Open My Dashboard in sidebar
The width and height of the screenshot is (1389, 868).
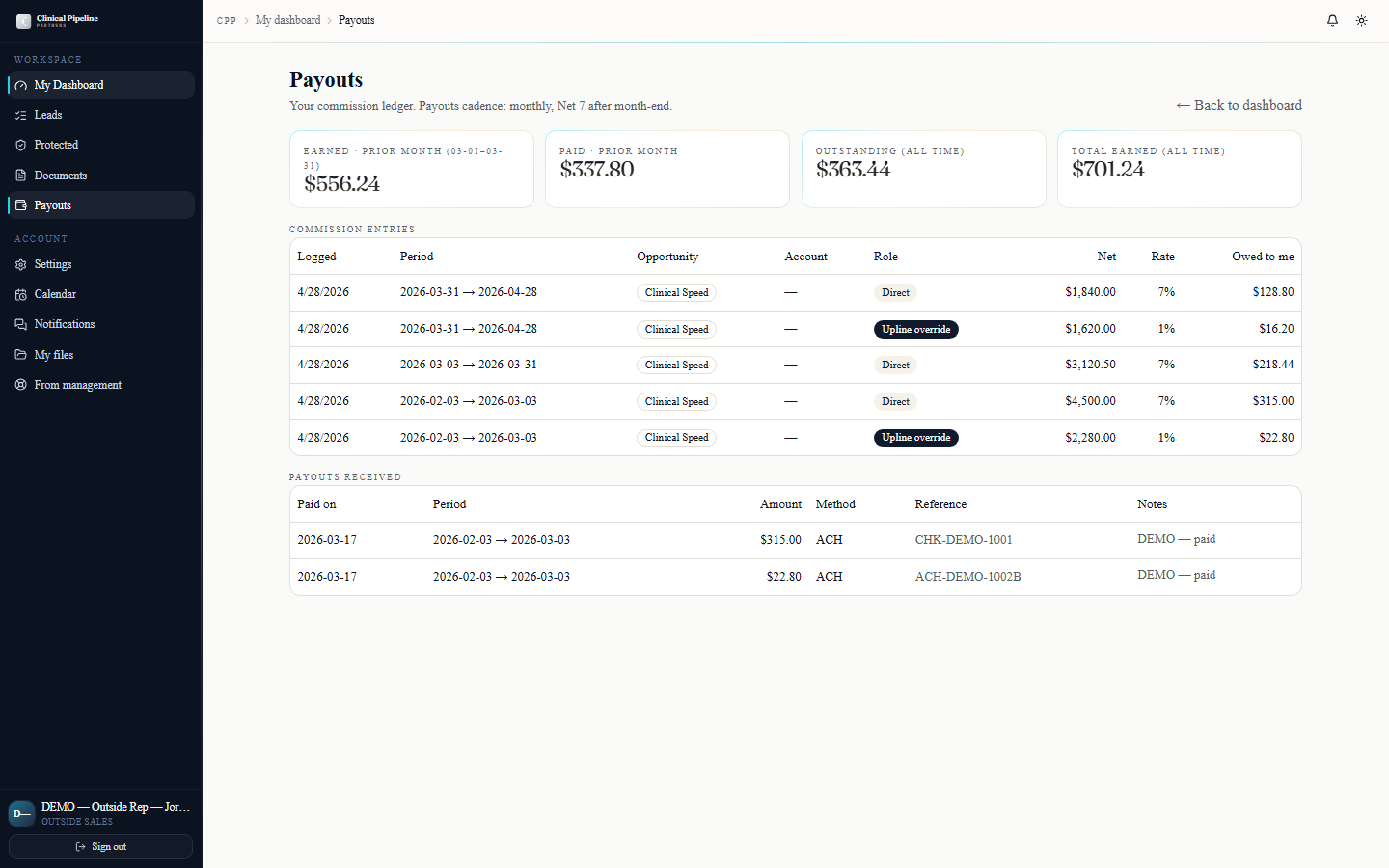(x=101, y=85)
